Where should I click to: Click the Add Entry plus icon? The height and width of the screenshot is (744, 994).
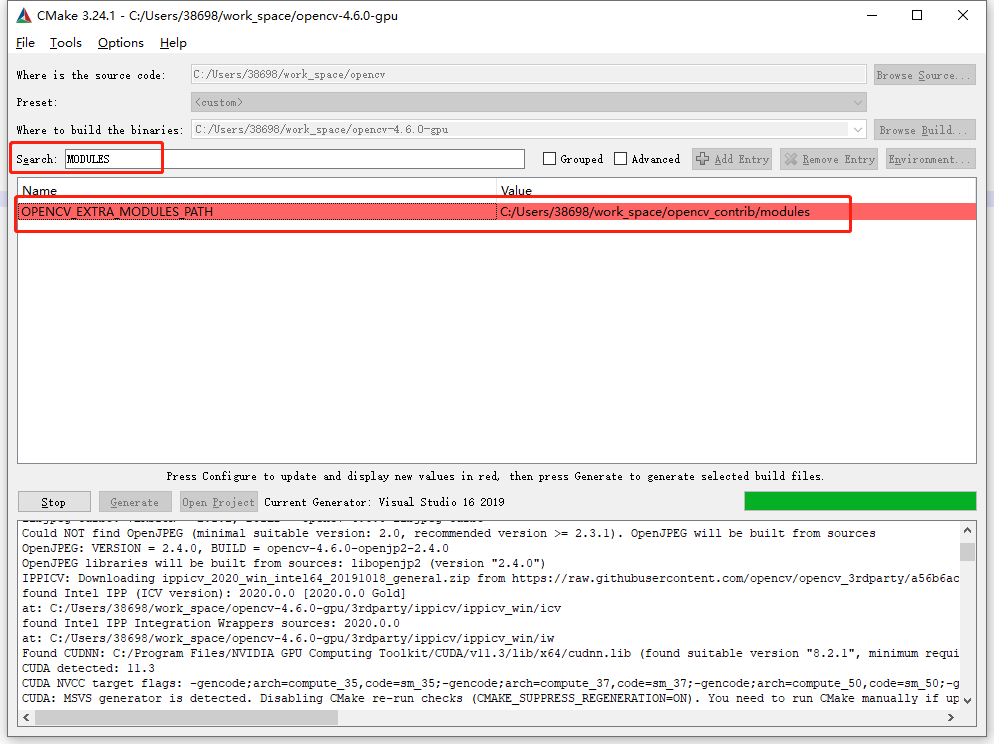tap(703, 159)
